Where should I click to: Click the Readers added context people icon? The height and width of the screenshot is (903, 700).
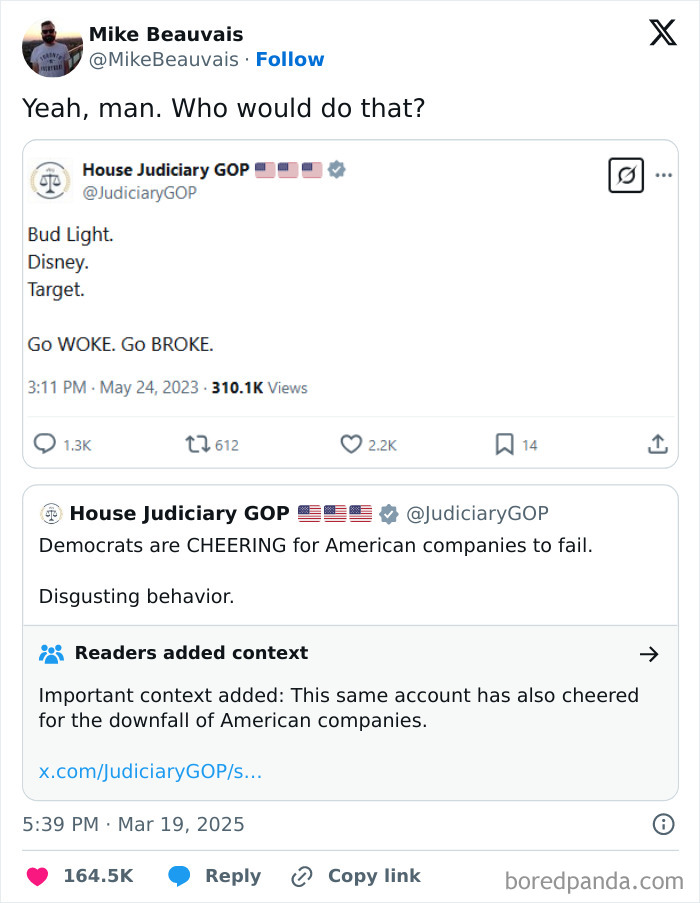pyautogui.click(x=51, y=654)
